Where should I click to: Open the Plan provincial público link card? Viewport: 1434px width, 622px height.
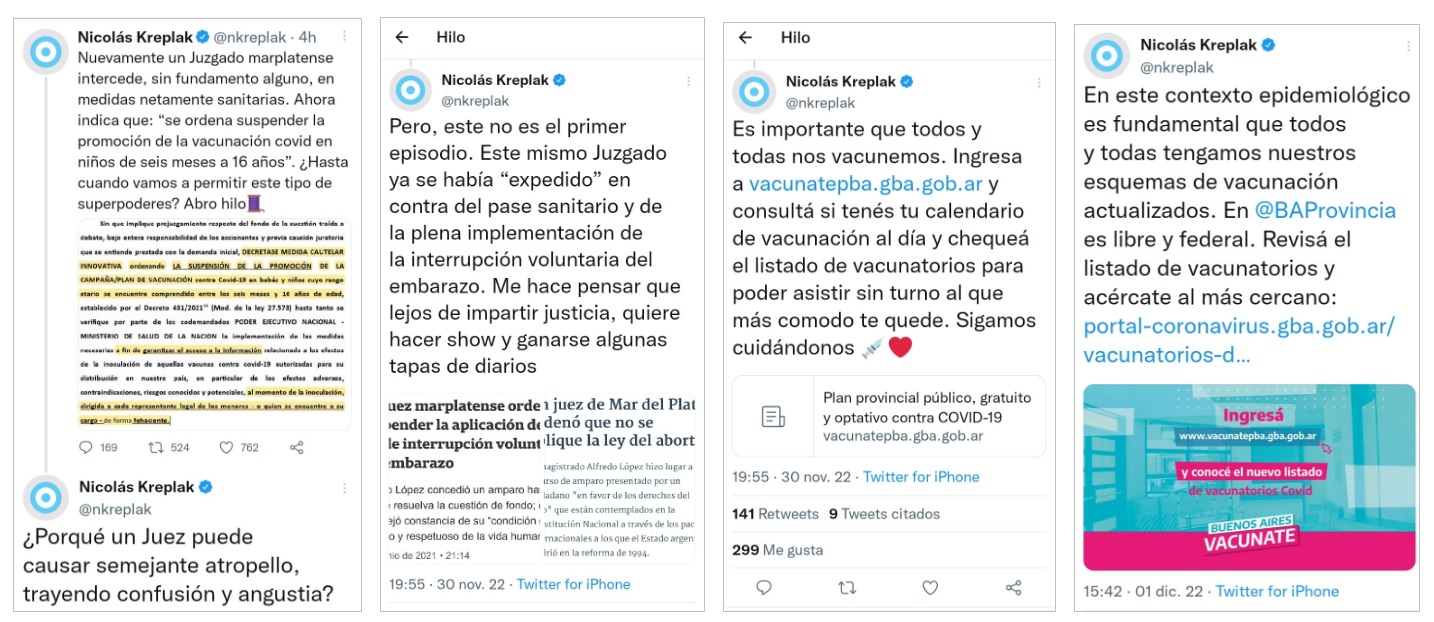click(889, 416)
